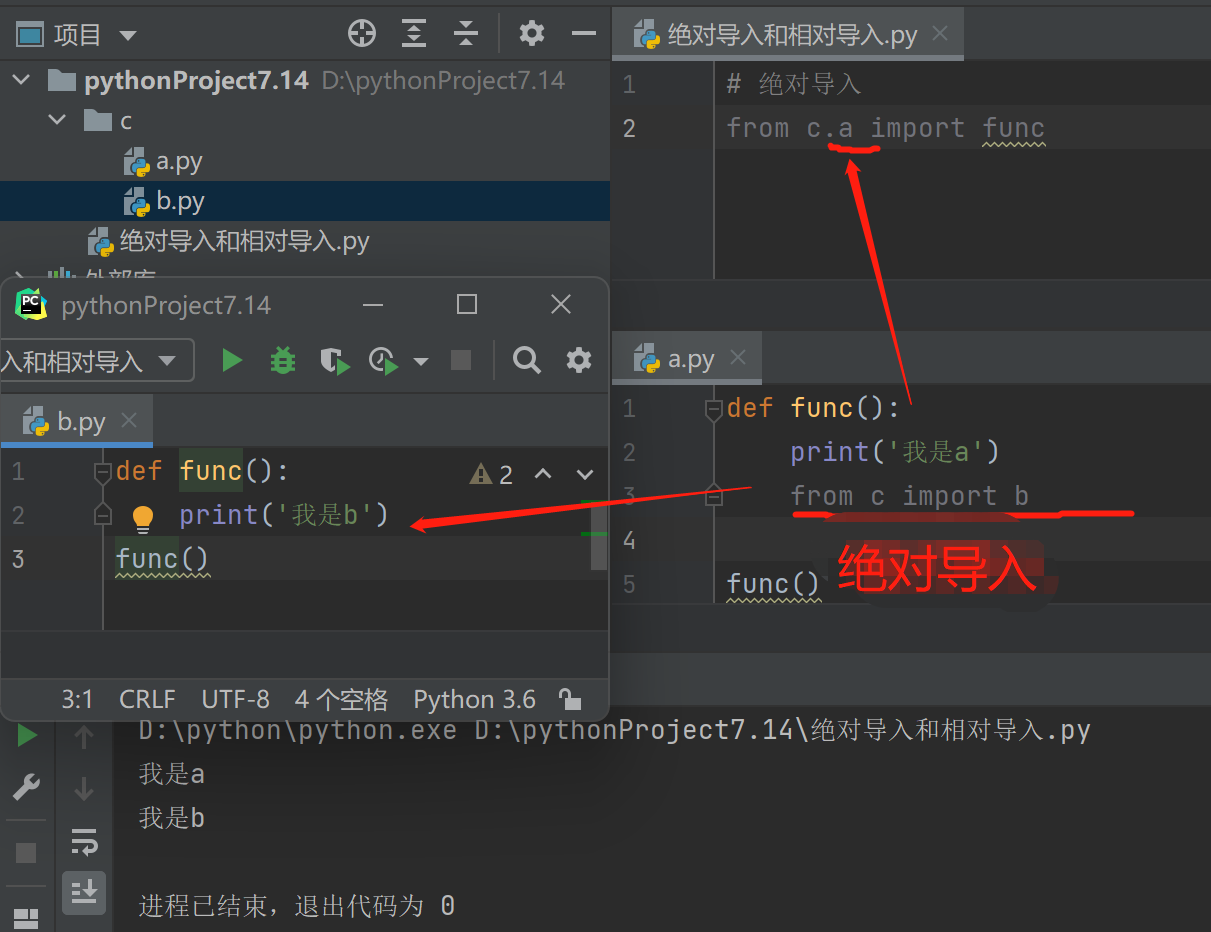Change the CRLF line separator
The width and height of the screenshot is (1211, 932).
click(x=147, y=699)
